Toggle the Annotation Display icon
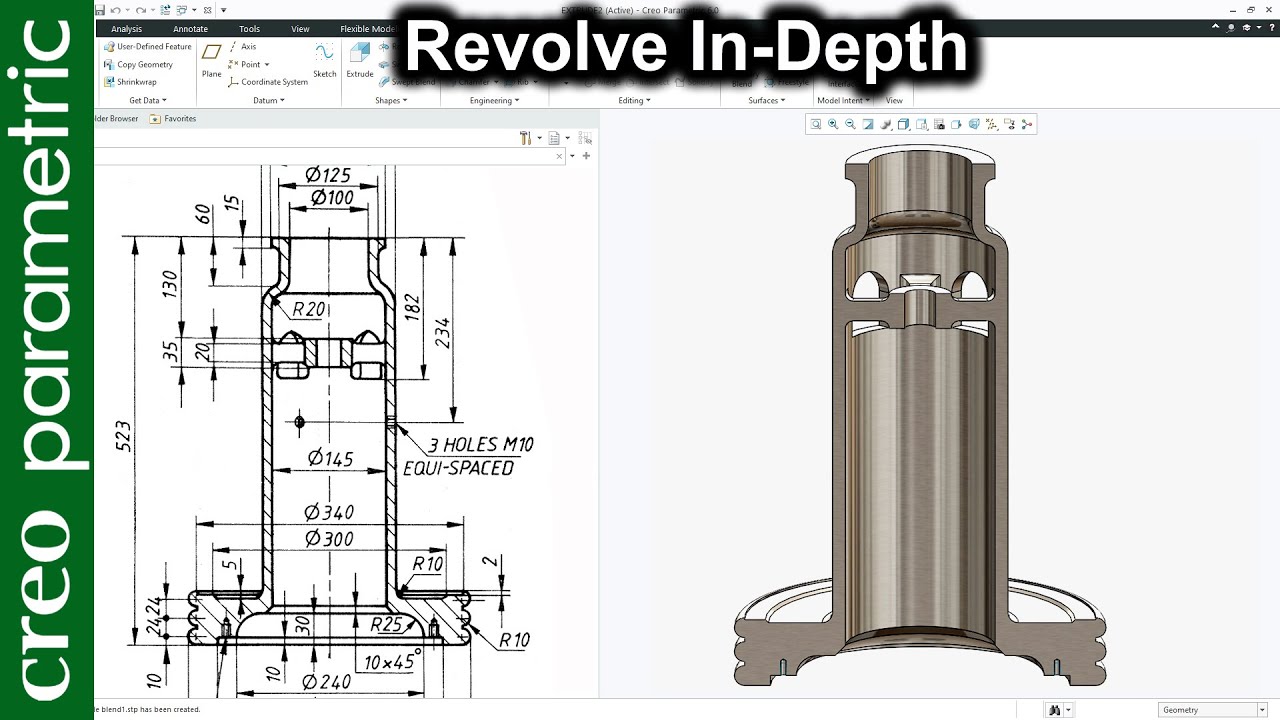The height and width of the screenshot is (720, 1280). pos(1010,124)
